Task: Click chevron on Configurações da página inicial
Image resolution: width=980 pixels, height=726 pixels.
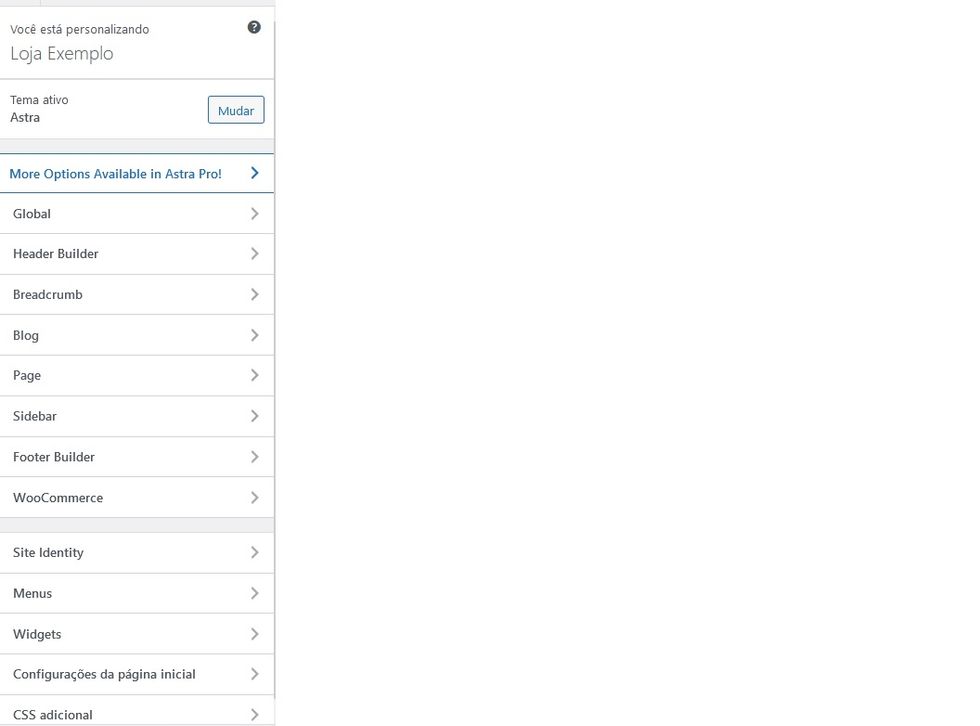Action: 254,674
